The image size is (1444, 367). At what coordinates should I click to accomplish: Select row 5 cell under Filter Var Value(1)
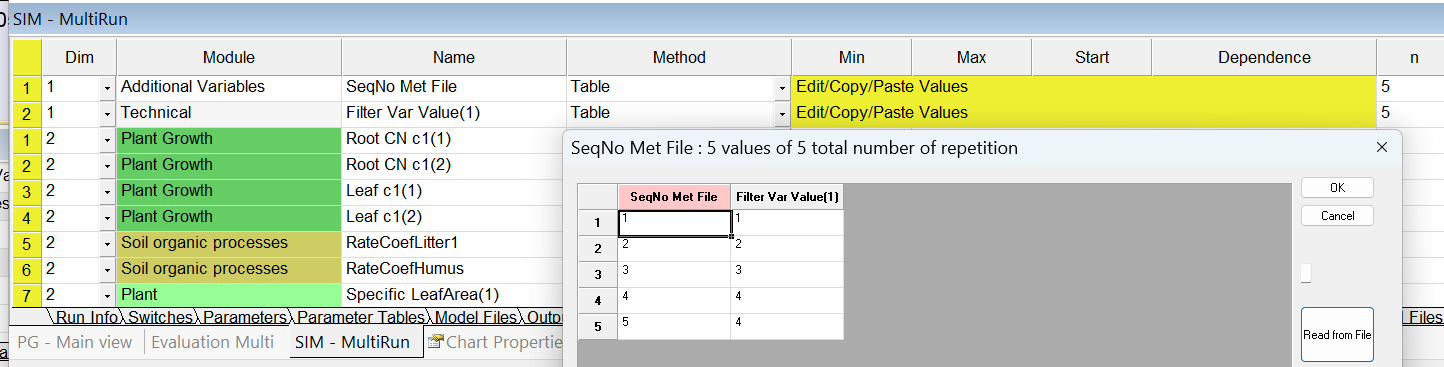coord(787,327)
